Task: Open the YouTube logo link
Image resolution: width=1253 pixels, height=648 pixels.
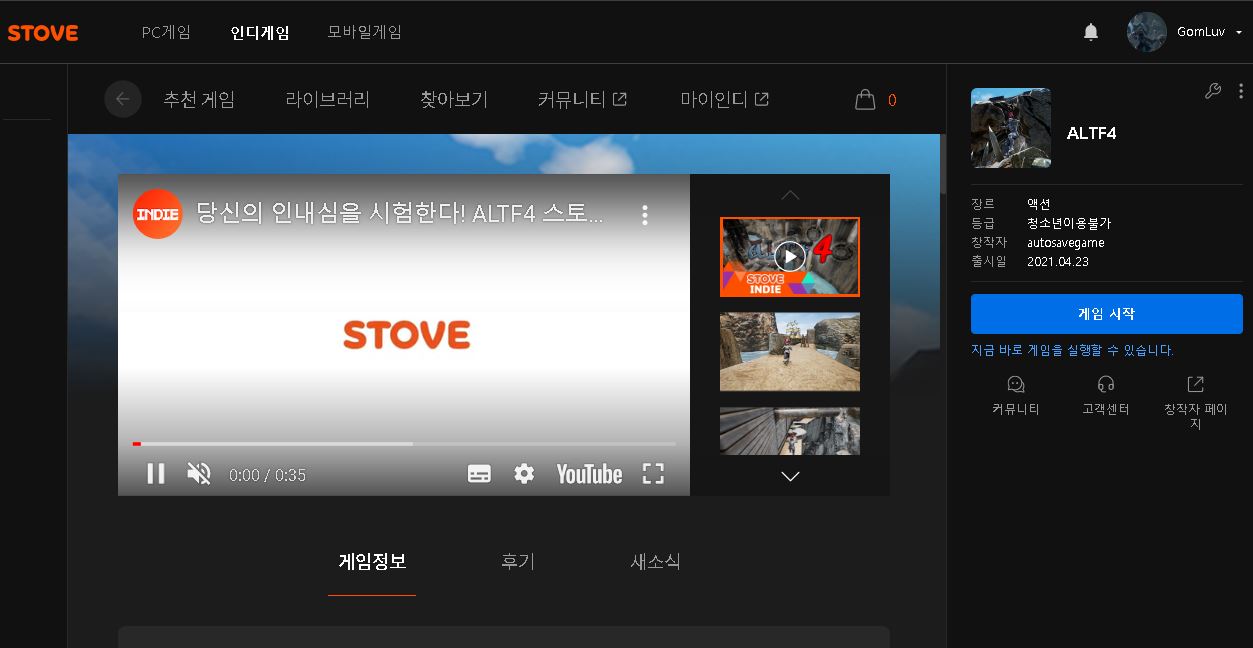Action: [589, 474]
